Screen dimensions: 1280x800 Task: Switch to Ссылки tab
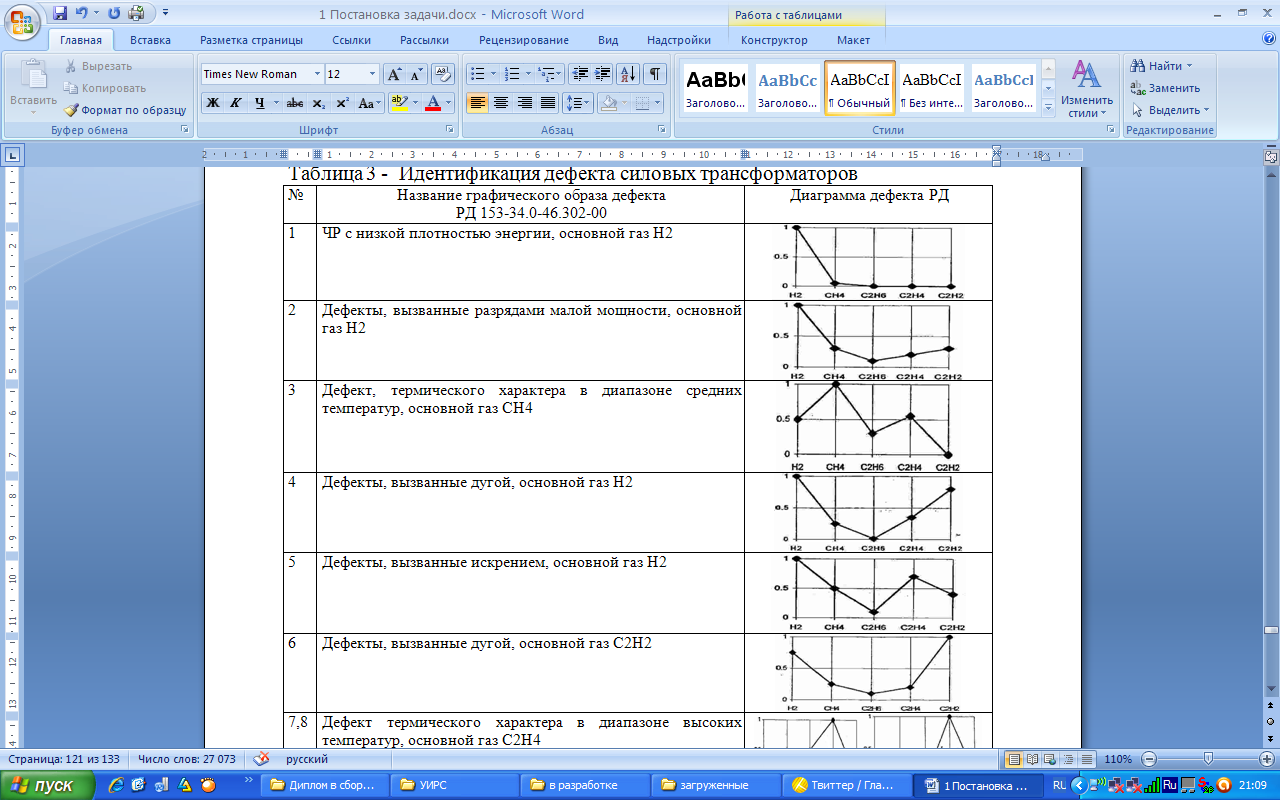click(352, 40)
